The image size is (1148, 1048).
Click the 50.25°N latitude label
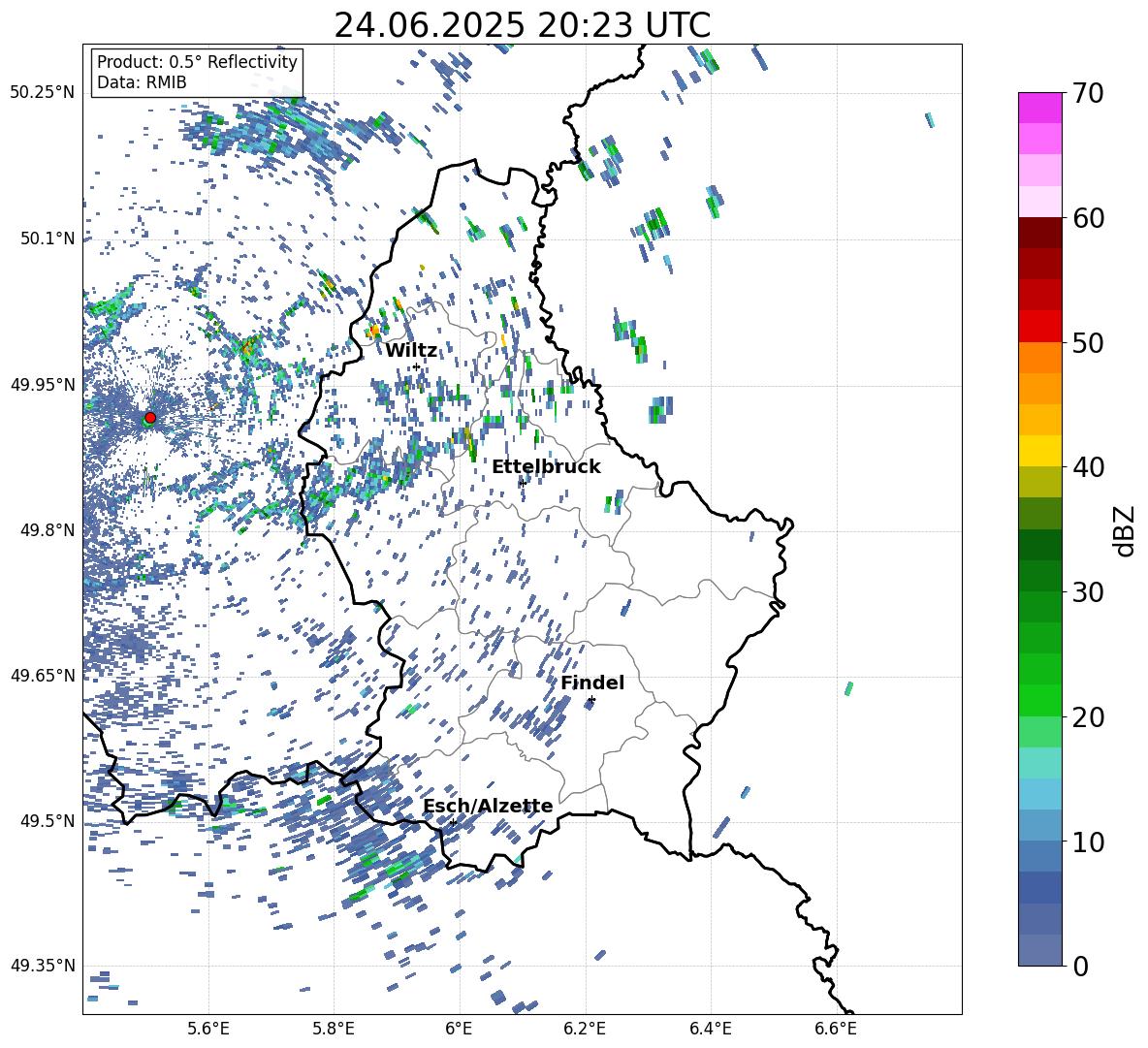pos(43,93)
